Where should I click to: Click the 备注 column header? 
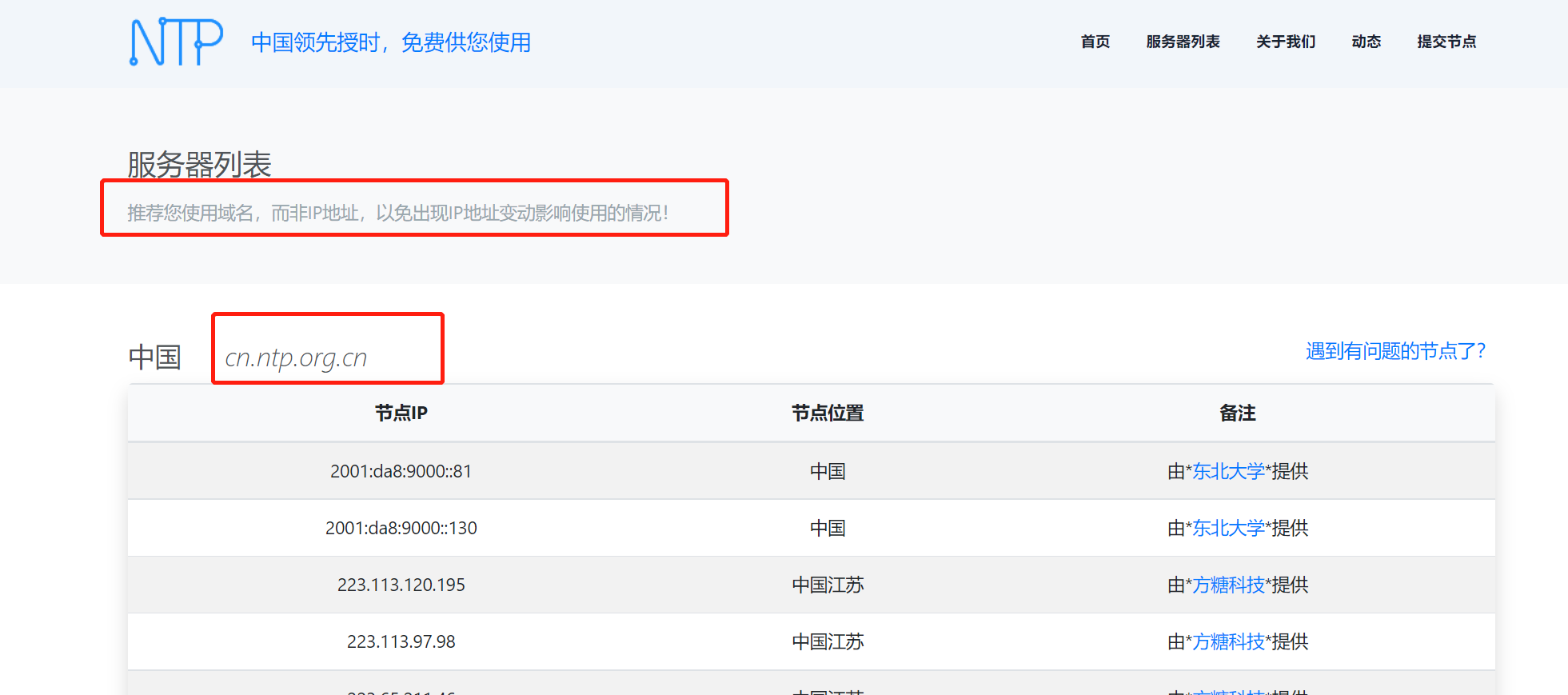[x=1237, y=413]
